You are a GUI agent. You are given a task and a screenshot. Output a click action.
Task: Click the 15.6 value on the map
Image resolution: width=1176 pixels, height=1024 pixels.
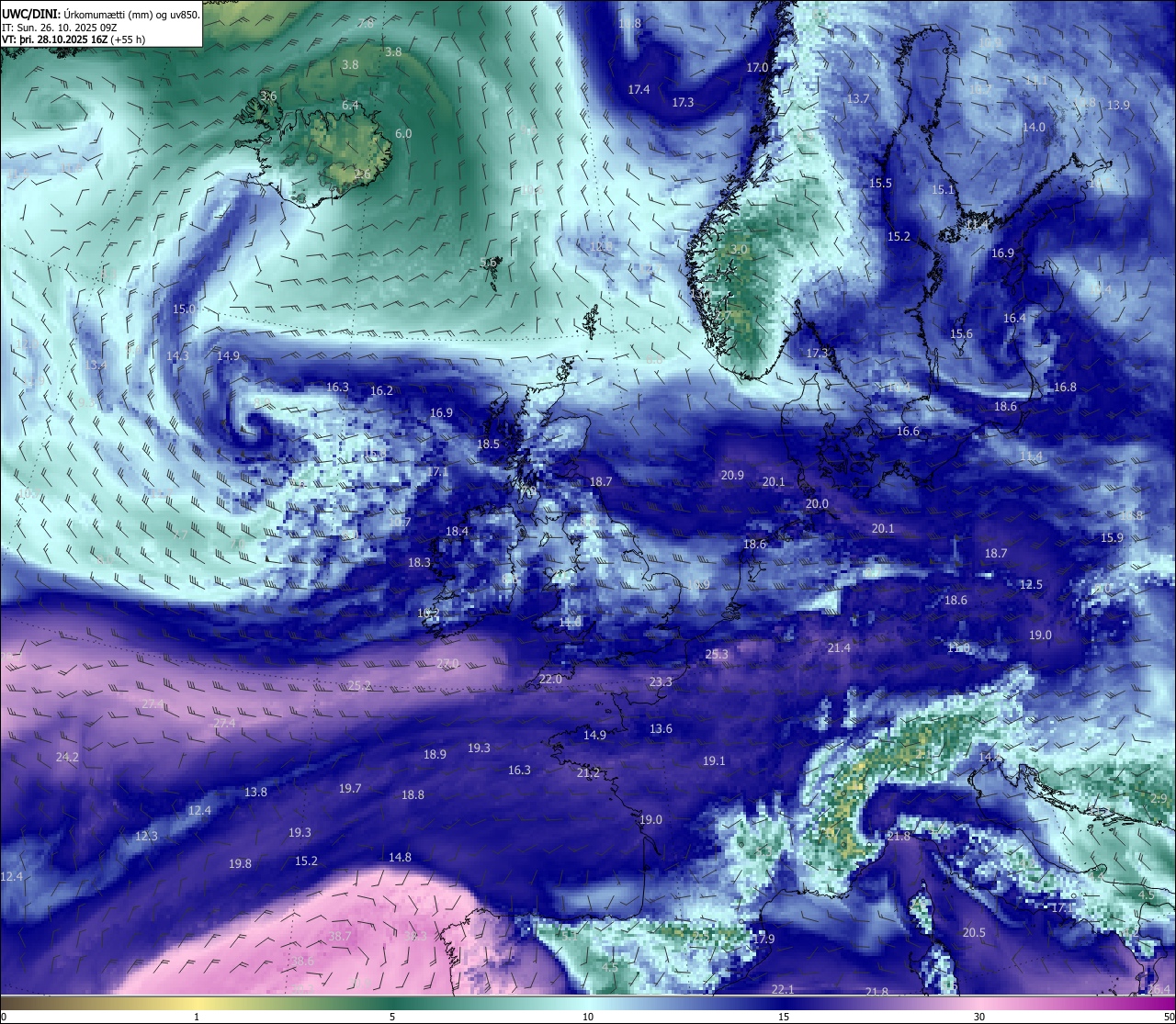click(961, 333)
